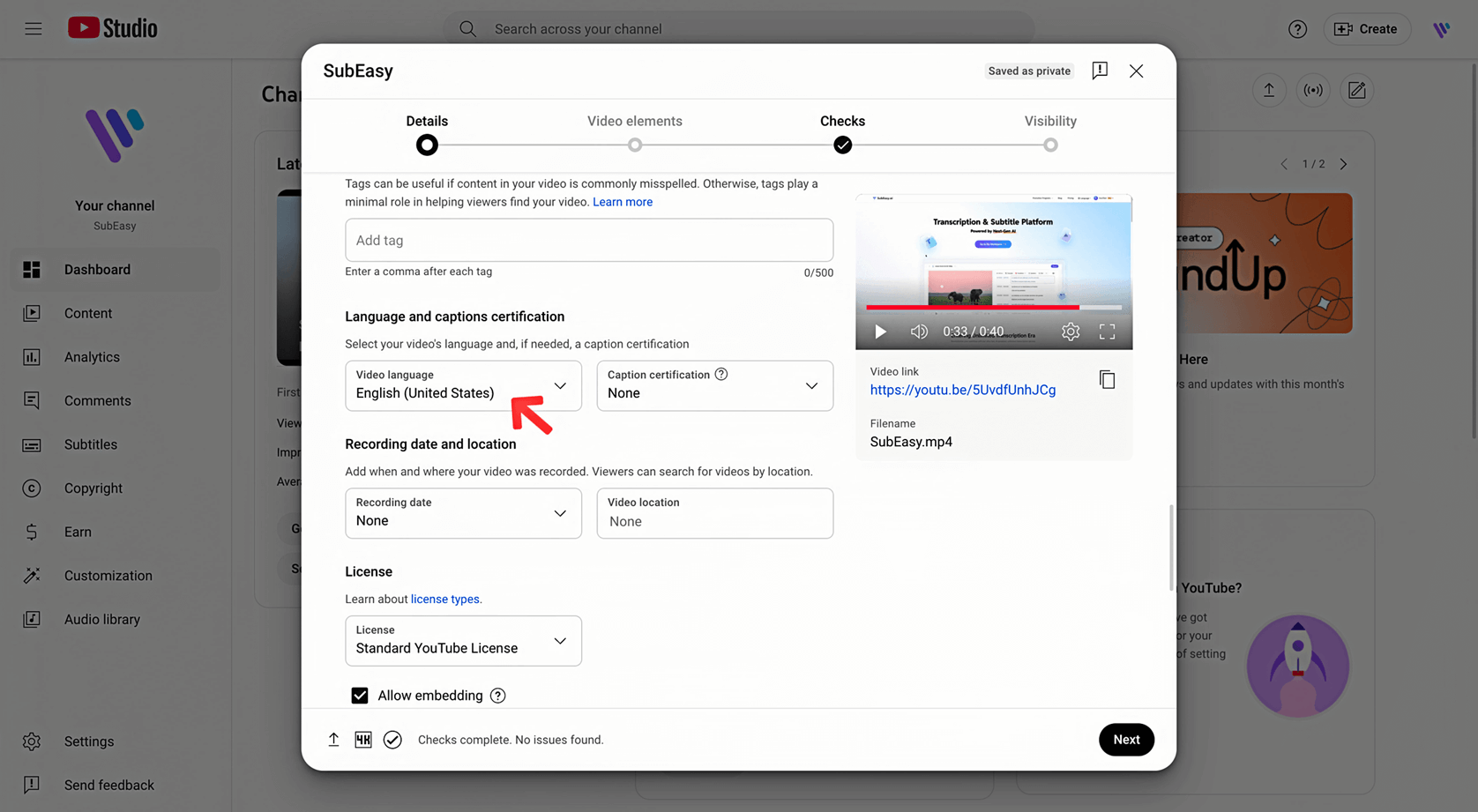Open Content in the sidebar
The image size is (1478, 812).
point(116,313)
